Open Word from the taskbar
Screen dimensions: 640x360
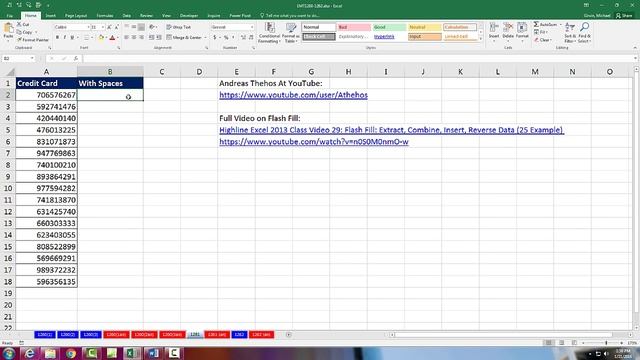(153, 353)
